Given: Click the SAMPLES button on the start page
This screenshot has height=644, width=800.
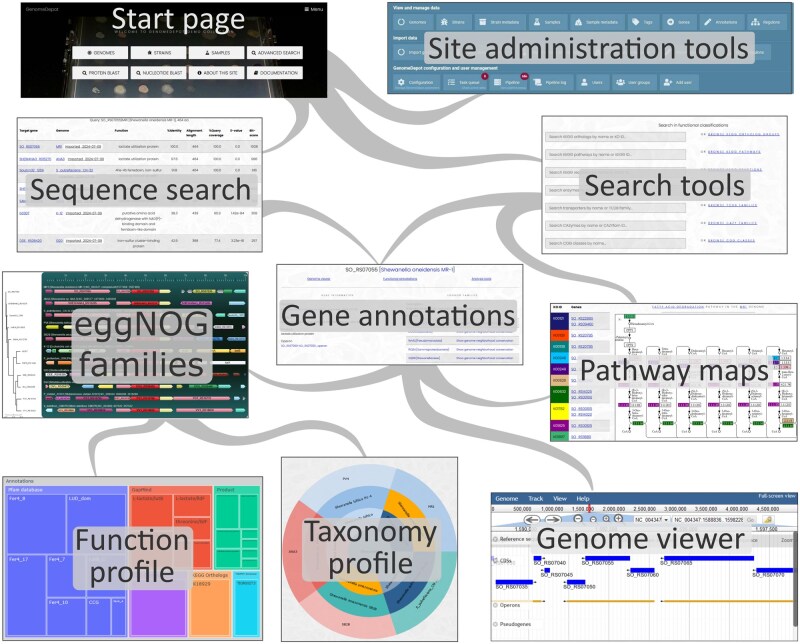Looking at the screenshot, I should [x=217, y=53].
